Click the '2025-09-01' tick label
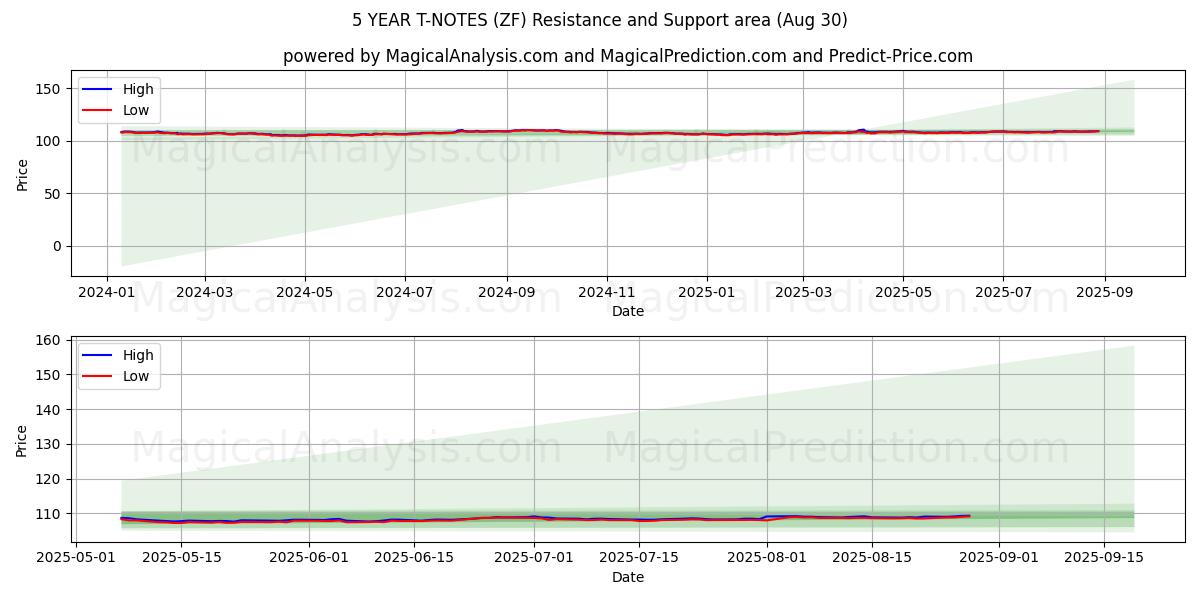Image resolution: width=1200 pixels, height=600 pixels. click(1000, 557)
